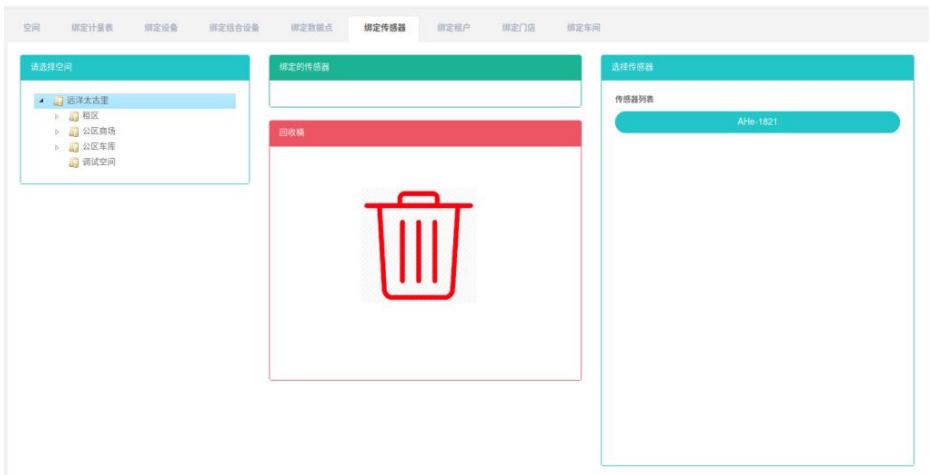Click folder icon next to 公区商场

pyautogui.click(x=74, y=131)
